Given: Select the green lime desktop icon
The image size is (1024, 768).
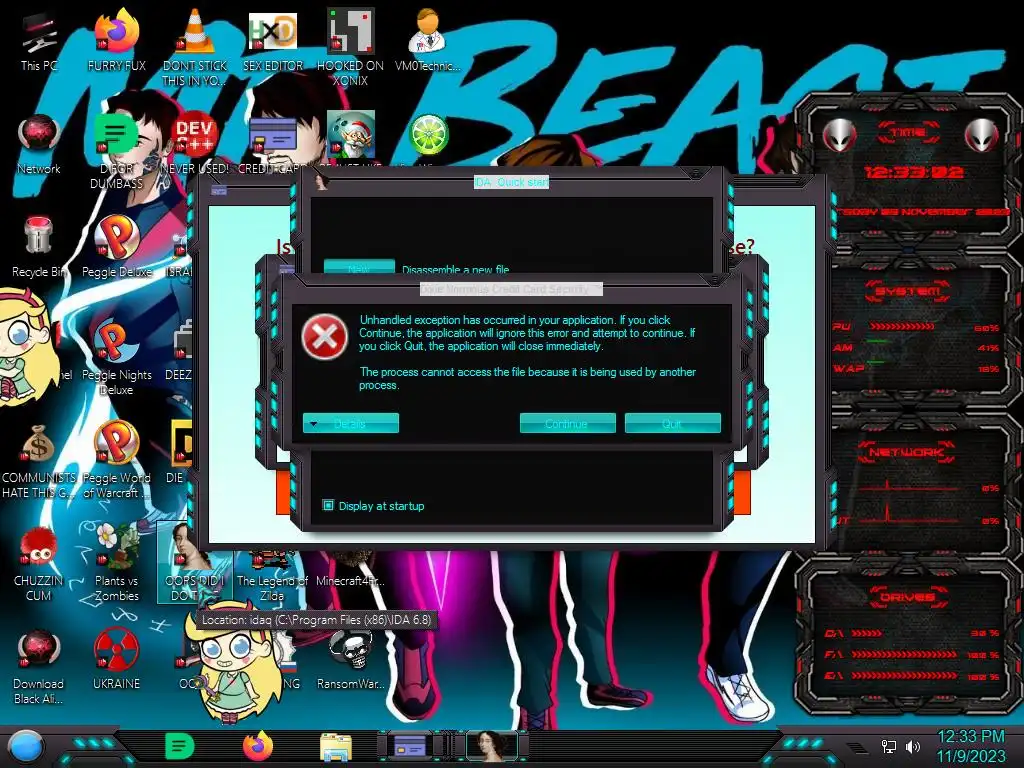Looking at the screenshot, I should pyautogui.click(x=428, y=134).
